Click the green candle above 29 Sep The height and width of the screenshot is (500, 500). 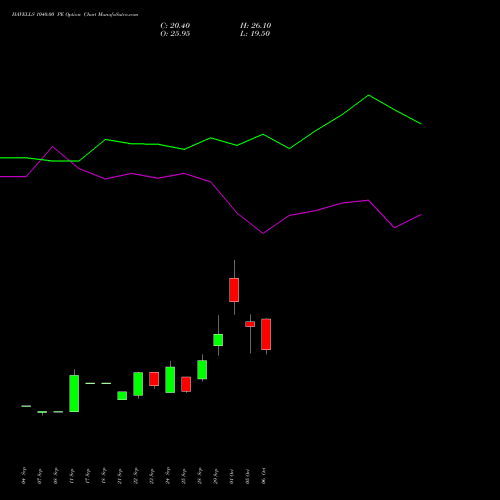click(x=218, y=340)
